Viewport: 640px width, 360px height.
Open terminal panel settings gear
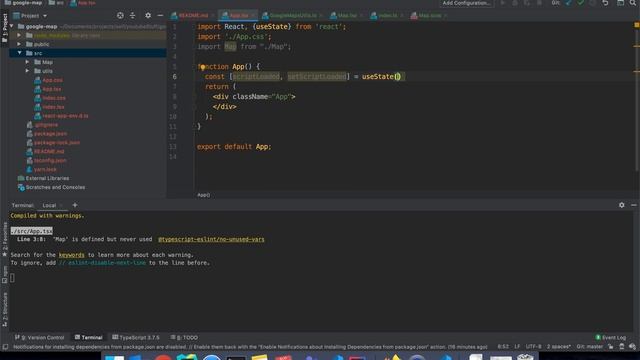pos(621,205)
